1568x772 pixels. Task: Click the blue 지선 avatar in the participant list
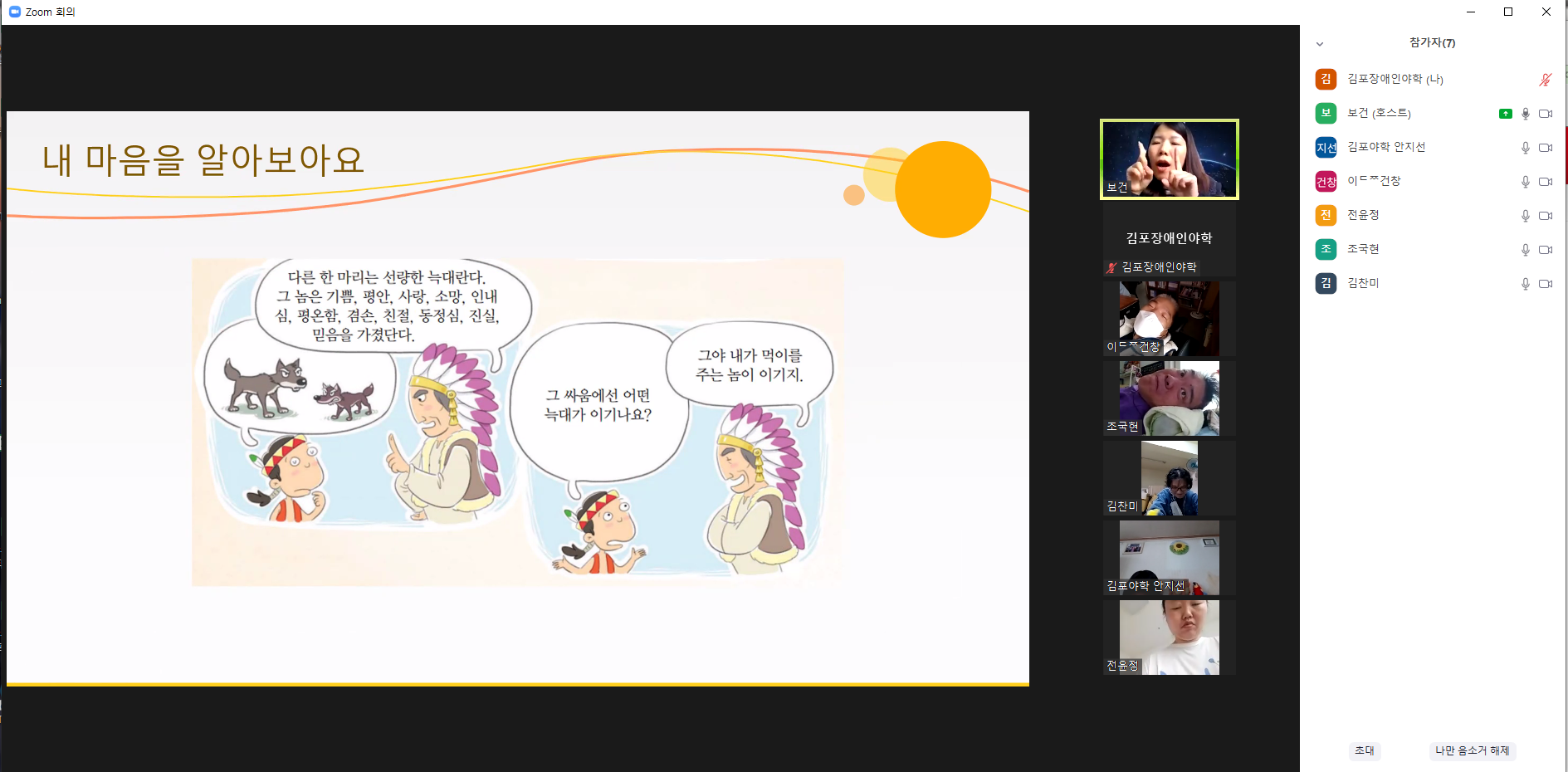click(x=1326, y=147)
